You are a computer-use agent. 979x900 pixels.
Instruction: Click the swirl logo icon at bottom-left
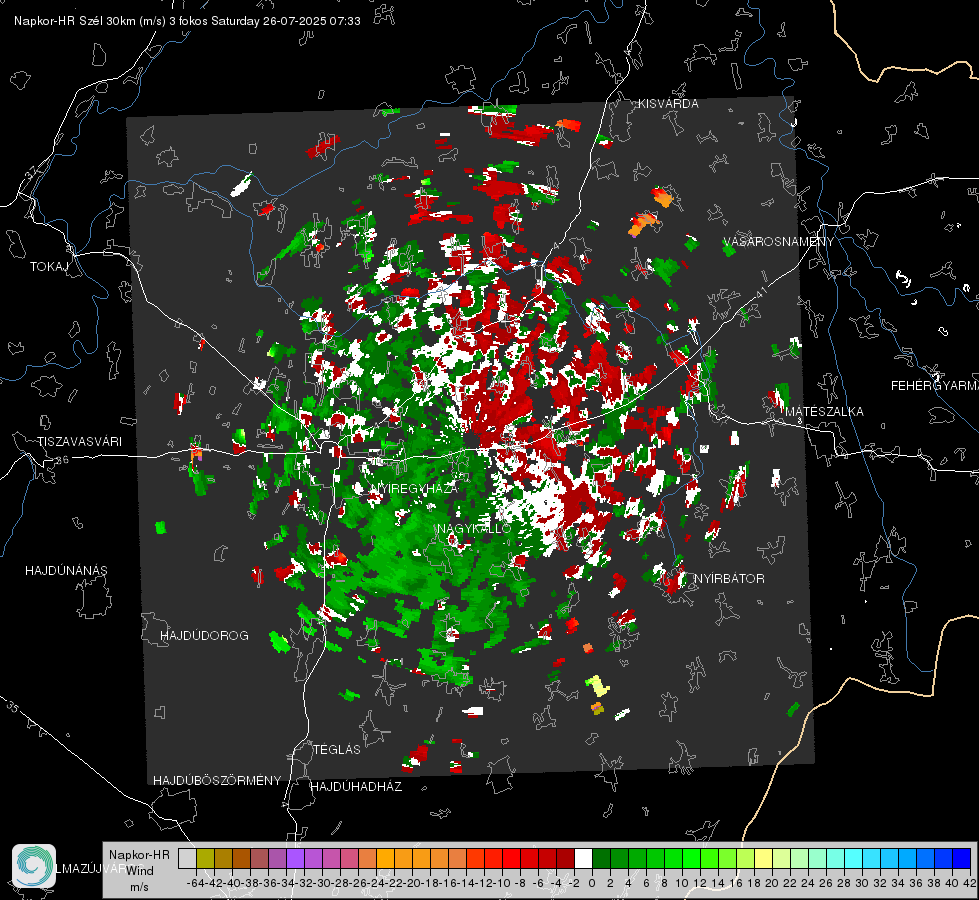tap(34, 866)
